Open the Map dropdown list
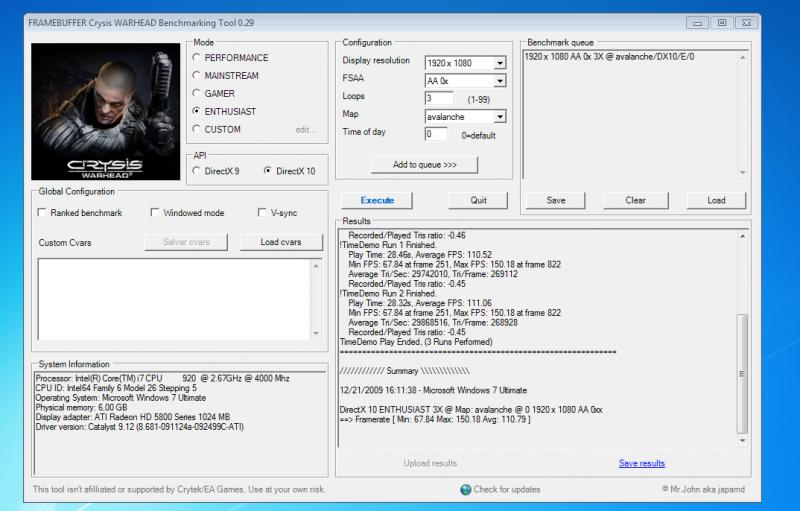This screenshot has width=800, height=511. tap(500, 117)
